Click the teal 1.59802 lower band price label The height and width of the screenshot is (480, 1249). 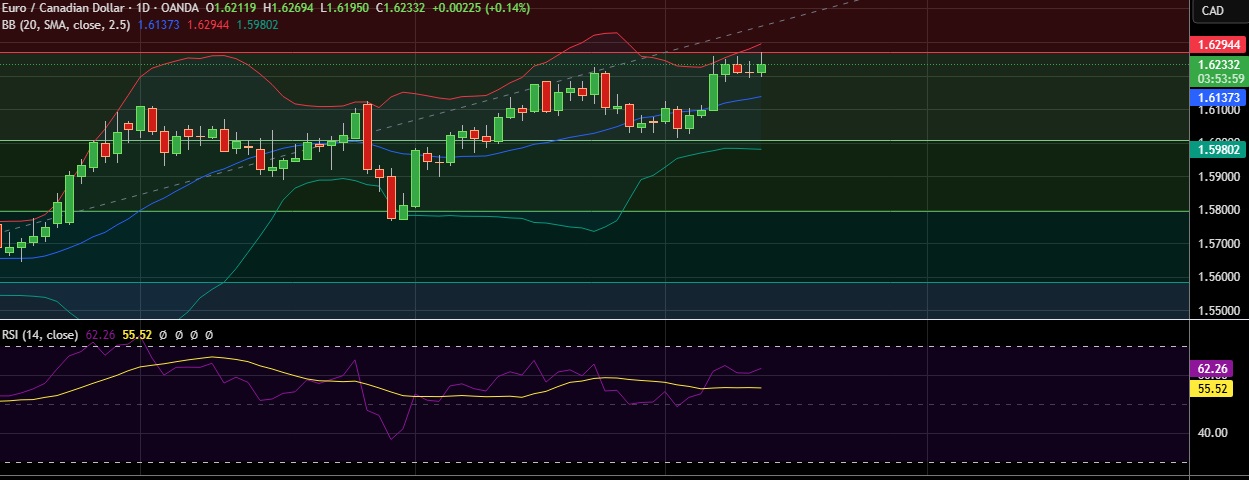(1218, 149)
